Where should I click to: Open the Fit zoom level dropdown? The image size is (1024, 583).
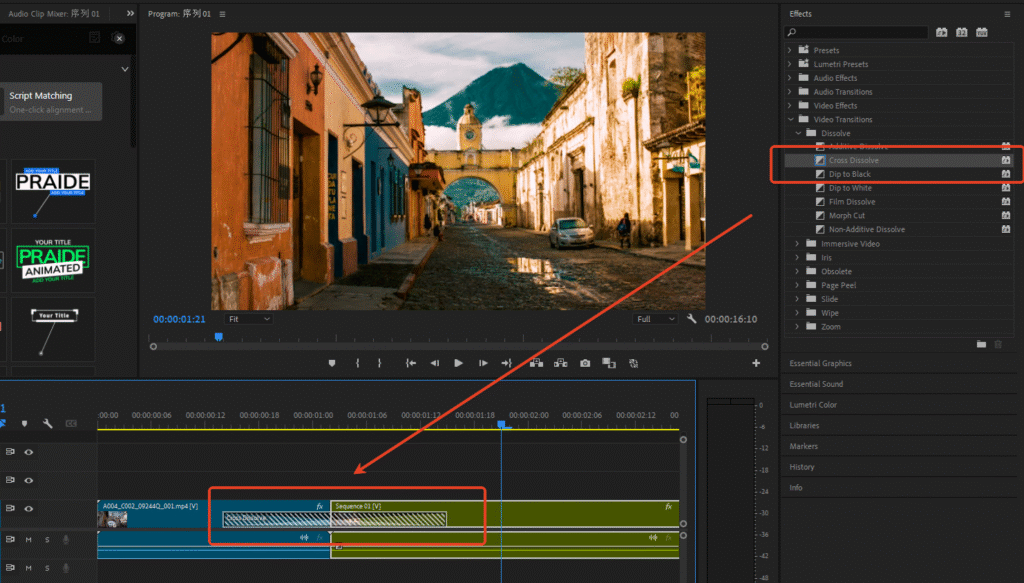[248, 319]
